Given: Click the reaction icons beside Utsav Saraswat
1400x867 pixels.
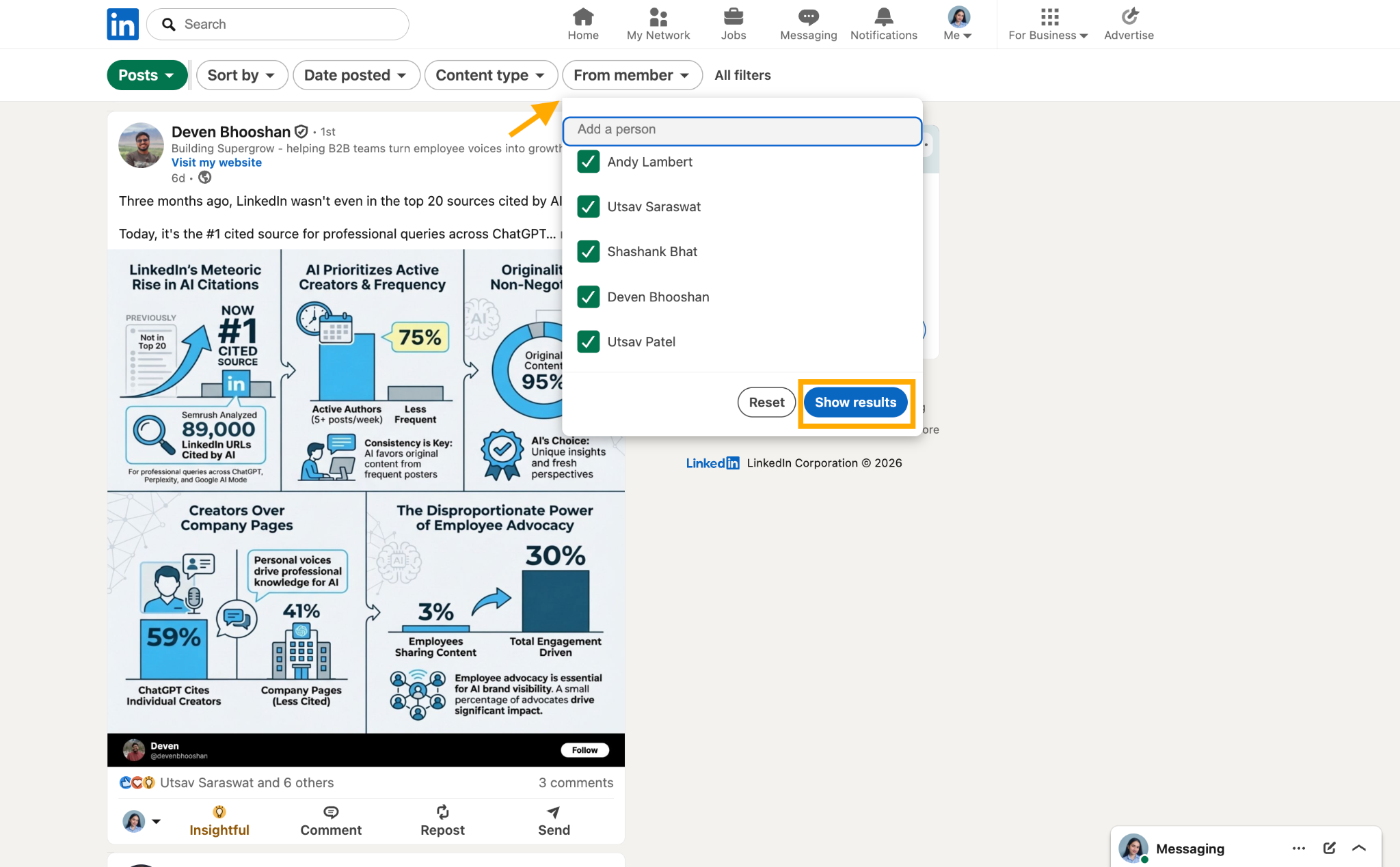Looking at the screenshot, I should (x=137, y=783).
